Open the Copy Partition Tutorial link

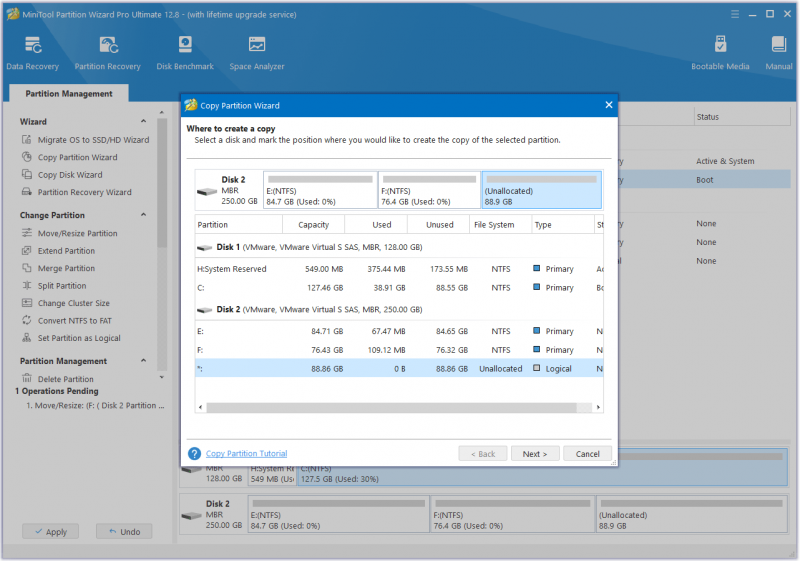pyautogui.click(x=246, y=453)
